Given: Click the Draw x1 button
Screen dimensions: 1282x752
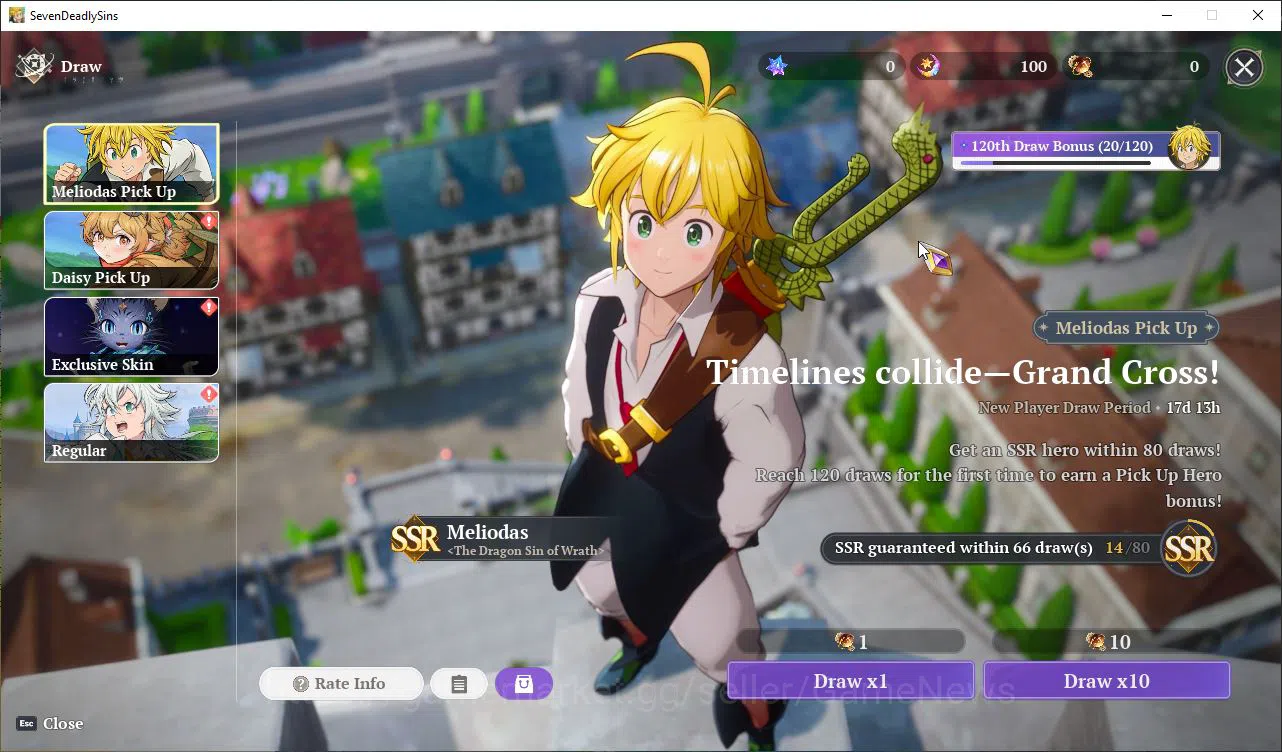Looking at the screenshot, I should click(851, 681).
